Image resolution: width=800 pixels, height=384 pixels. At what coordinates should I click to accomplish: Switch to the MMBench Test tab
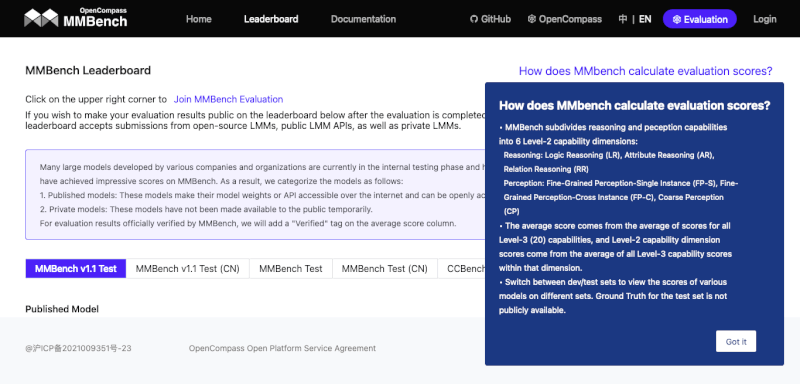[291, 269]
